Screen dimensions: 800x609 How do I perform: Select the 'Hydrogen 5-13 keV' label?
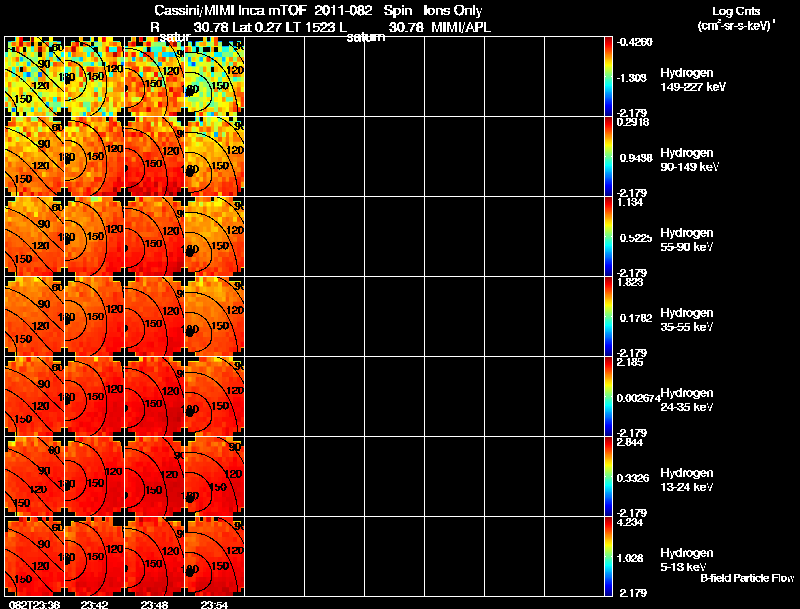tap(687, 560)
